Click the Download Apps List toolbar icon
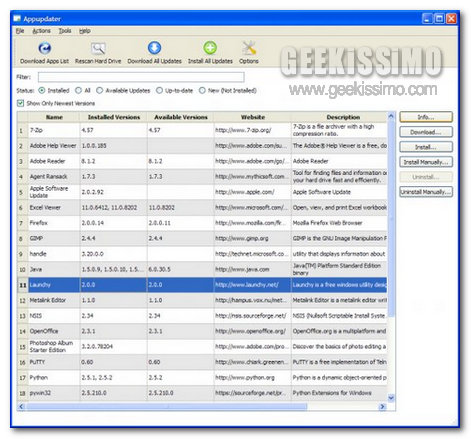The image size is (471, 439). click(x=45, y=49)
